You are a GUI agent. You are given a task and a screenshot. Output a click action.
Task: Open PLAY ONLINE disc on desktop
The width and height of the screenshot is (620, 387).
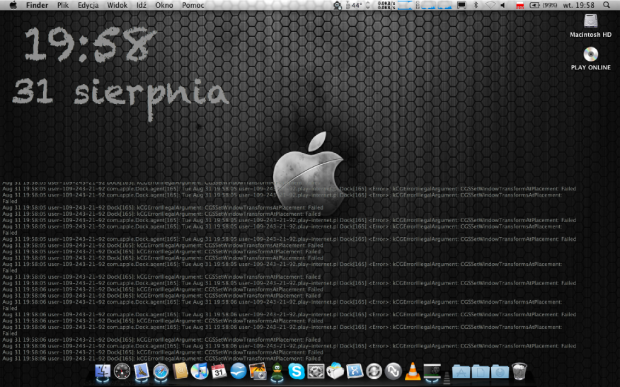click(590, 59)
